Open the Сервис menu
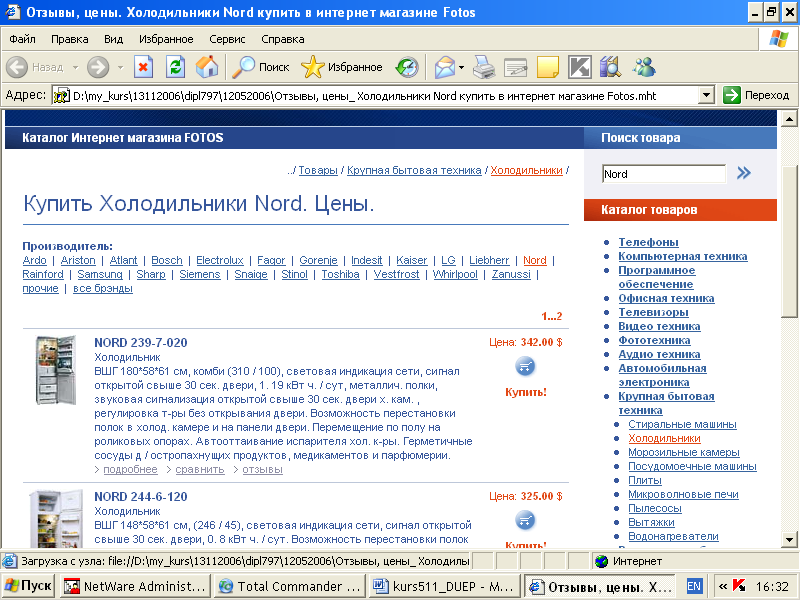The width and height of the screenshot is (800, 600). [227, 39]
